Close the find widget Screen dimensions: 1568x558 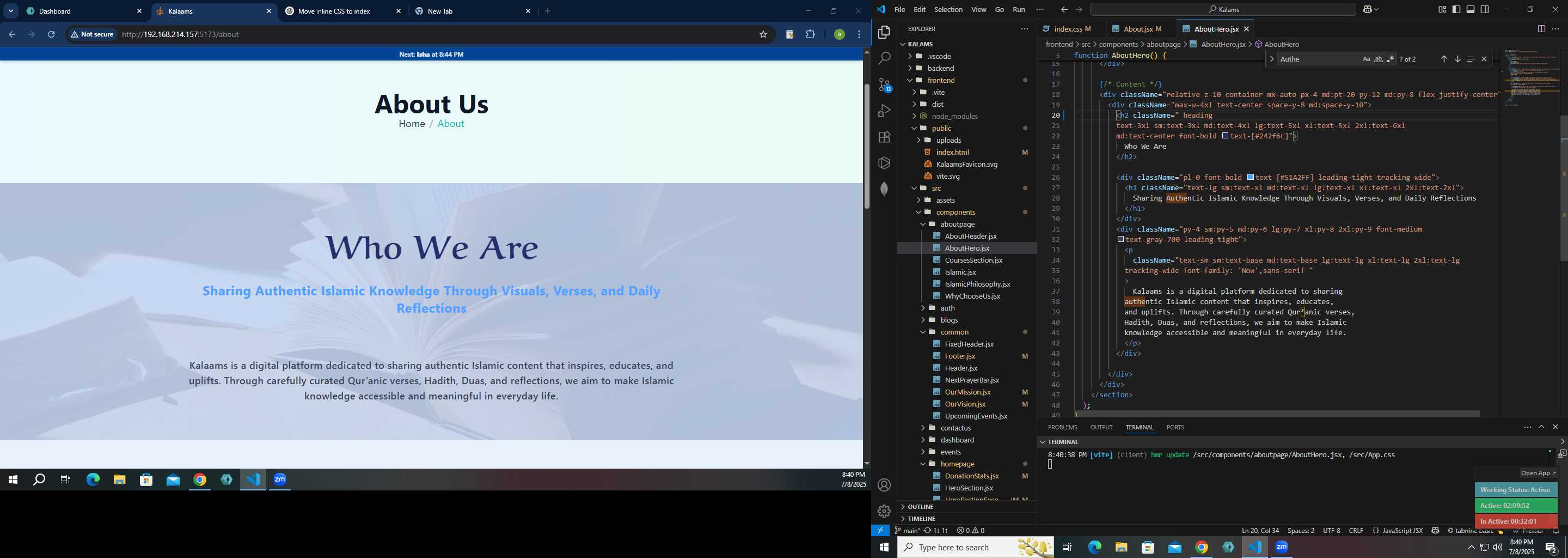[x=1484, y=59]
